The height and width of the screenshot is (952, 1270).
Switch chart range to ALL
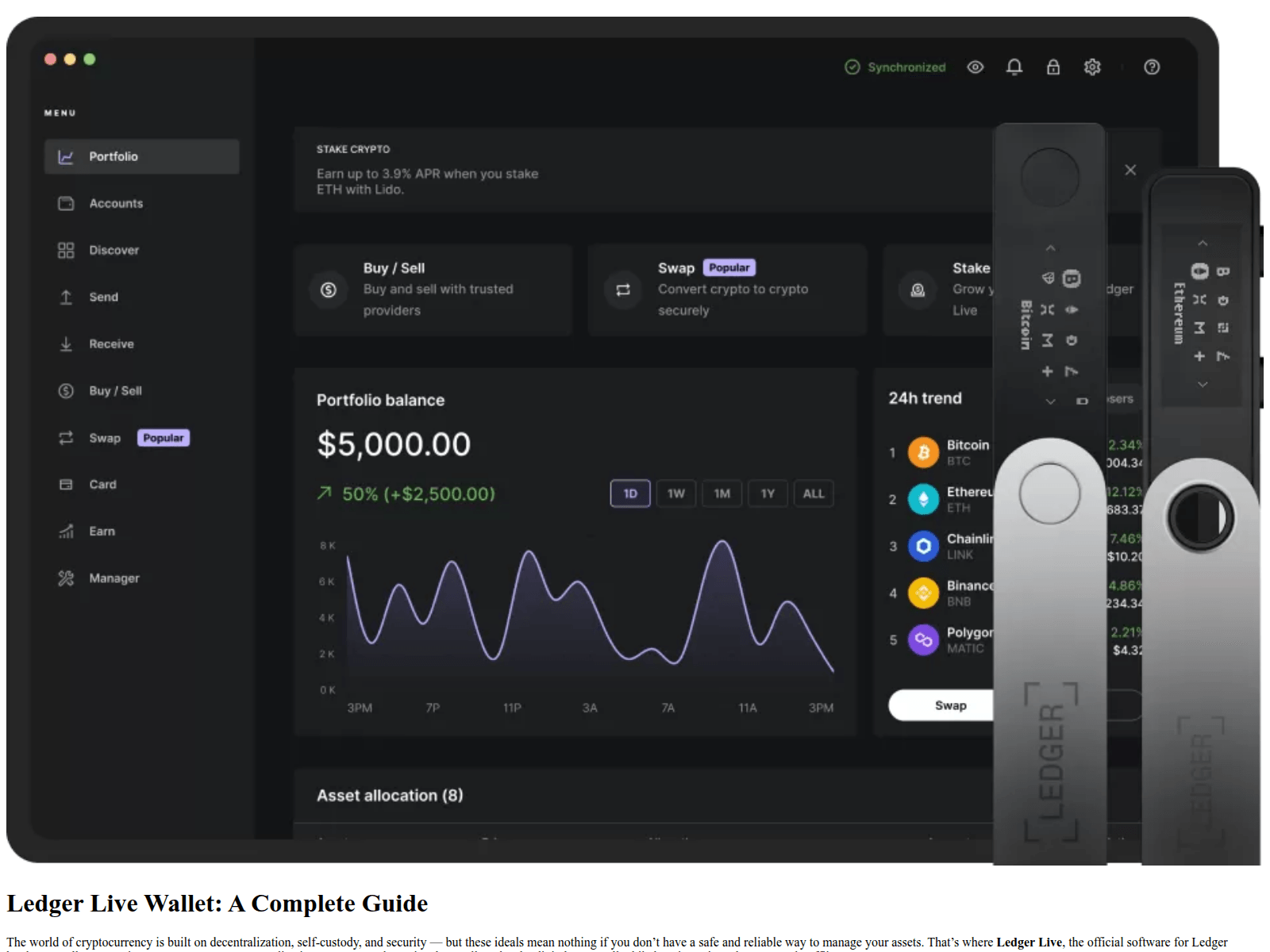[813, 493]
